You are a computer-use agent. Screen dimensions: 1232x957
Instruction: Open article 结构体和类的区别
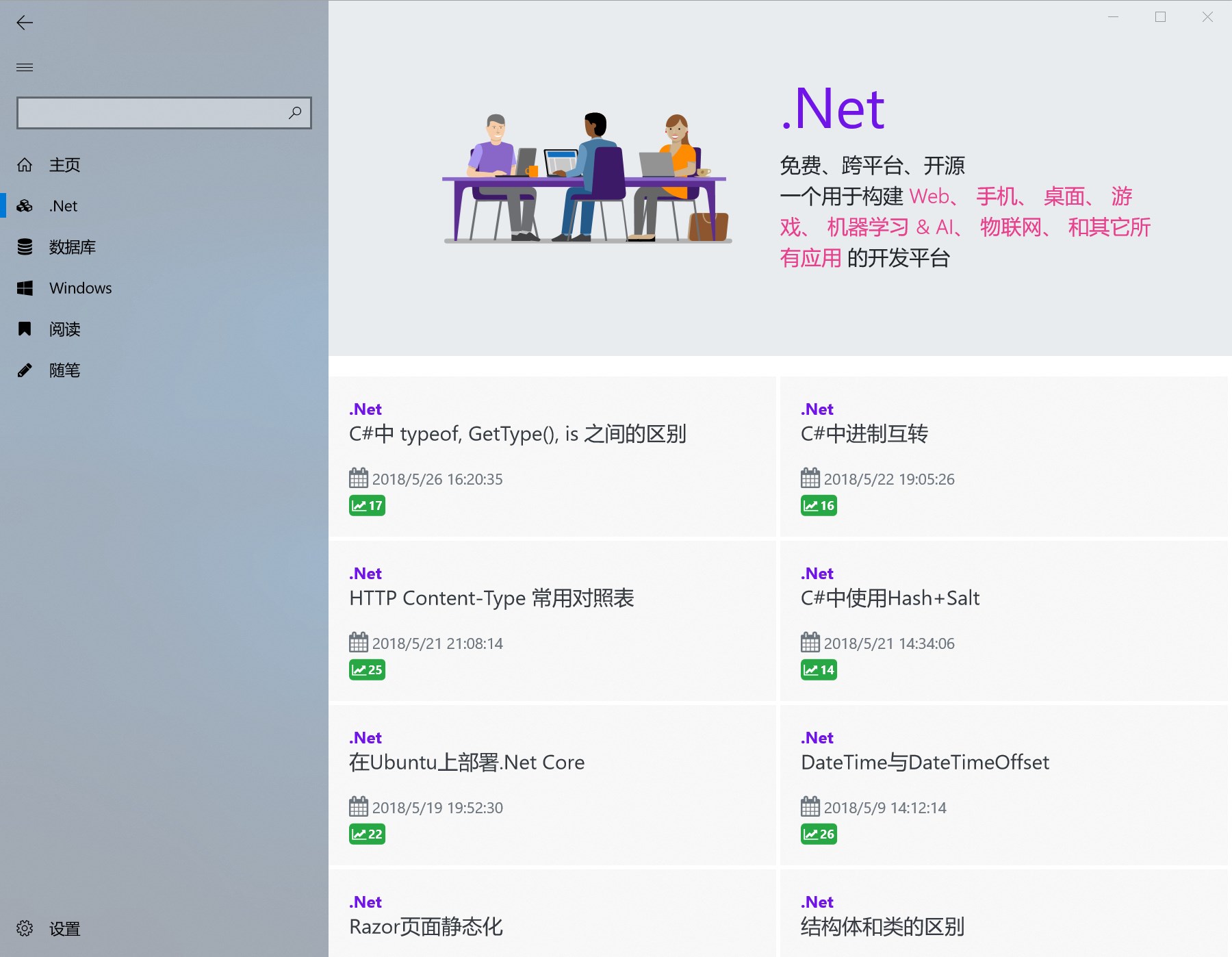point(882,927)
